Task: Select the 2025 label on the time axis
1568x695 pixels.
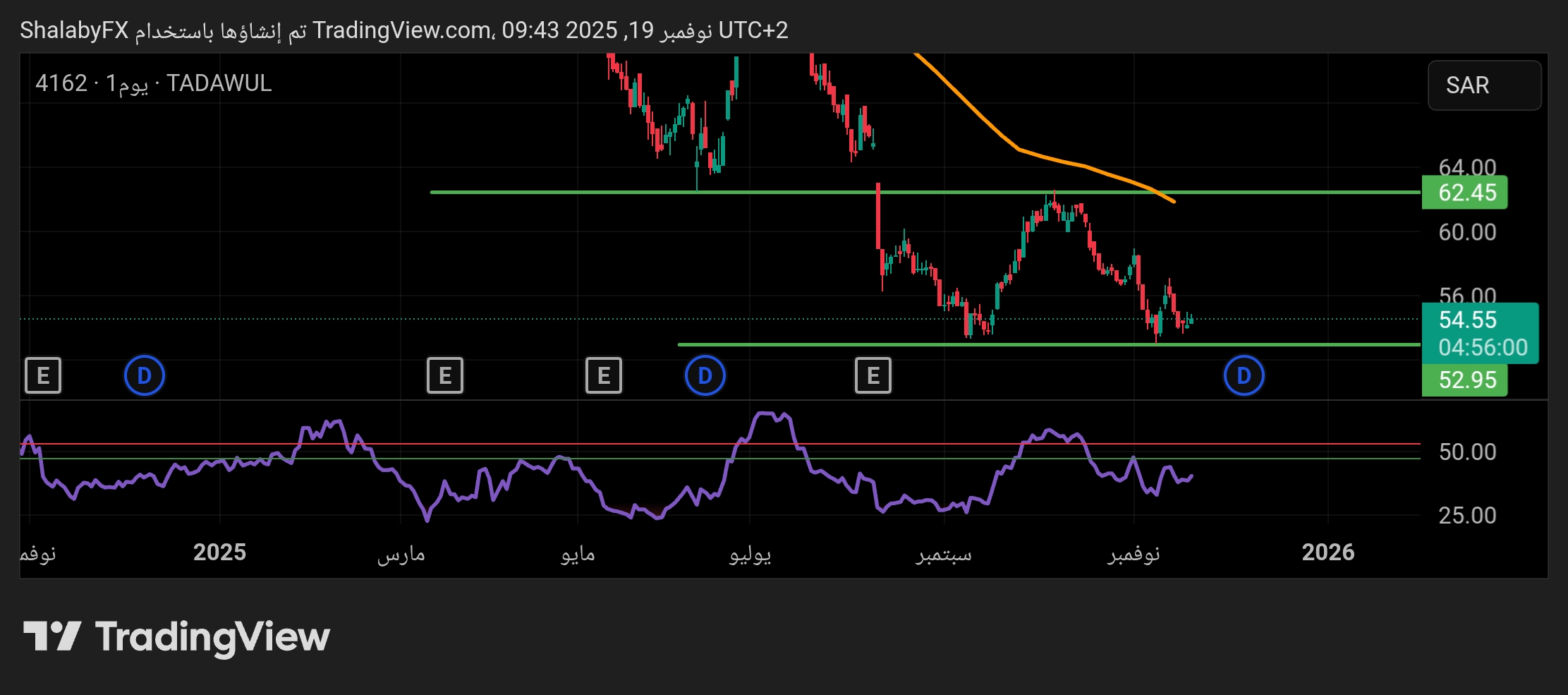Action: 219,553
